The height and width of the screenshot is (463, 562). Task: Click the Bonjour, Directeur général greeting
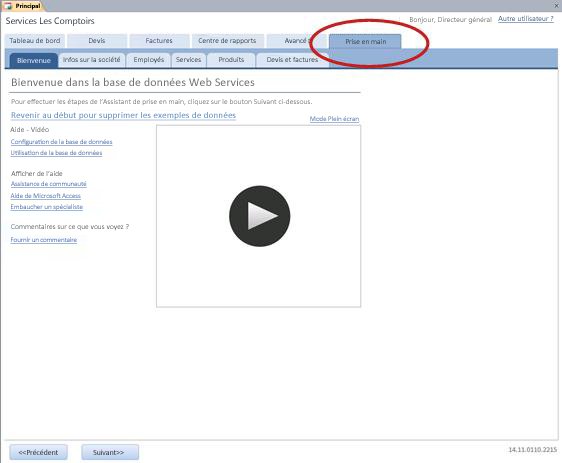(x=451, y=19)
